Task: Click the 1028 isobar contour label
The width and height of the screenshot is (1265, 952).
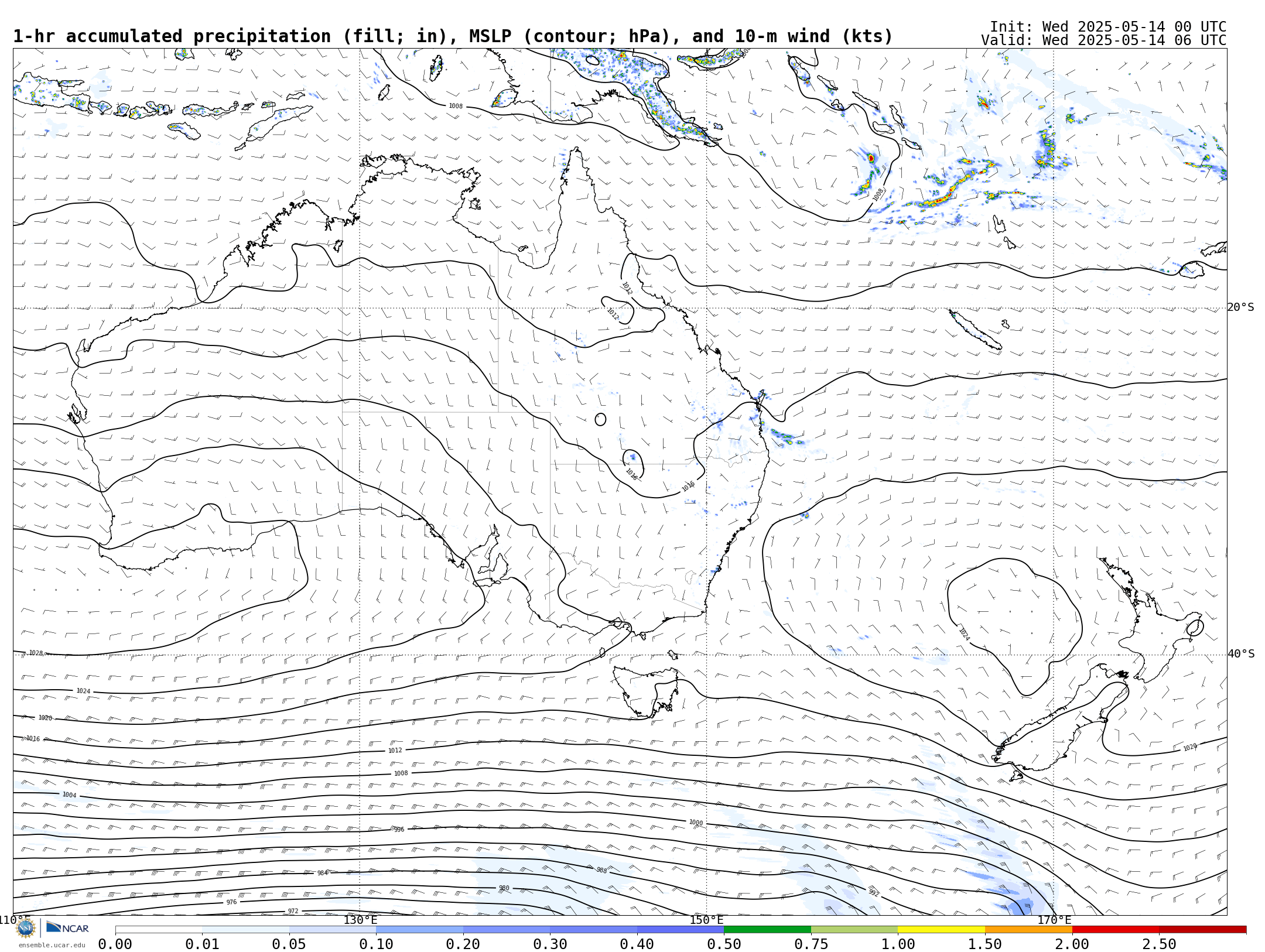Action: [36, 653]
